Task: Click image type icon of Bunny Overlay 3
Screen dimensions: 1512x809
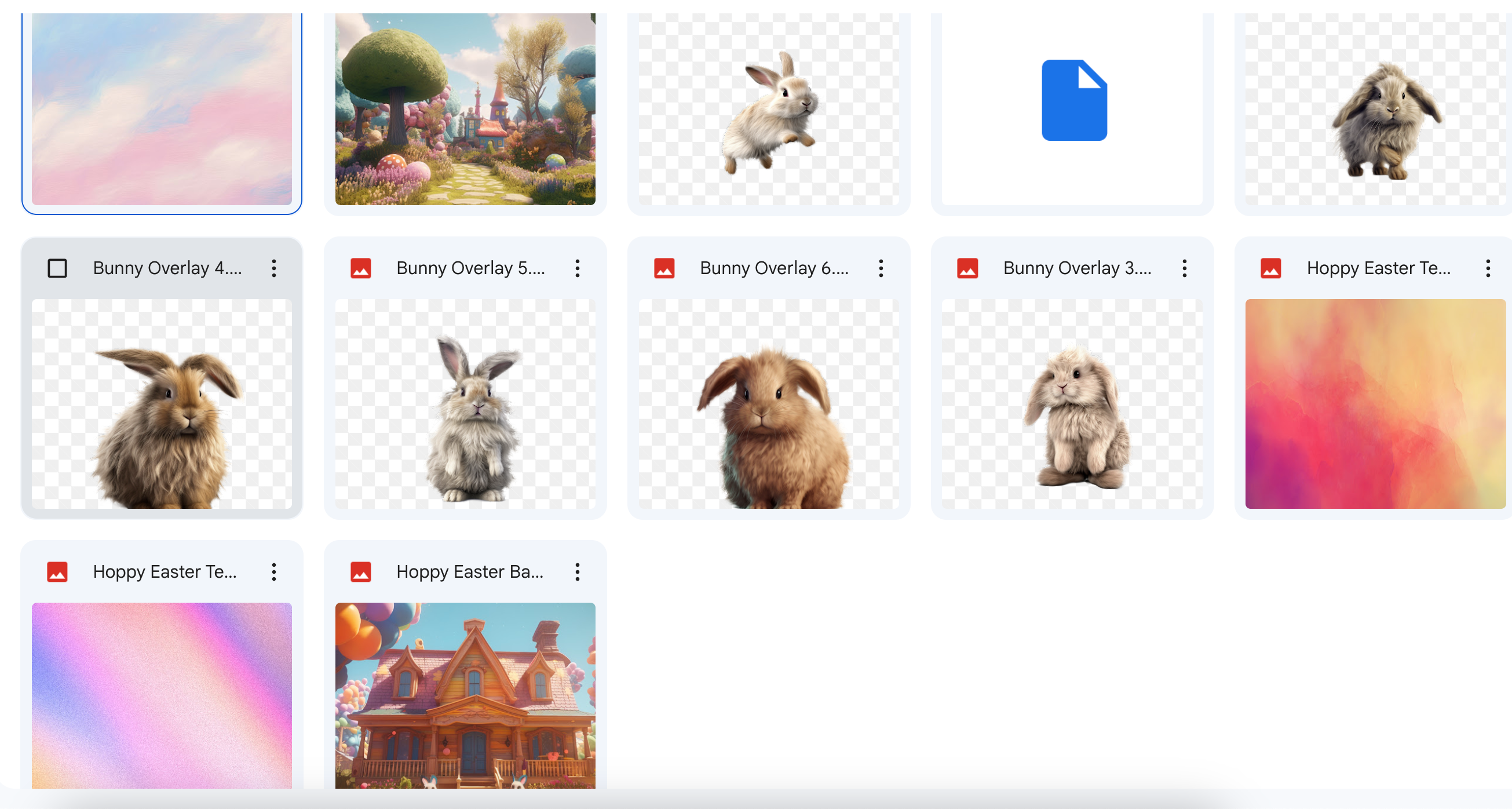Action: click(x=967, y=268)
